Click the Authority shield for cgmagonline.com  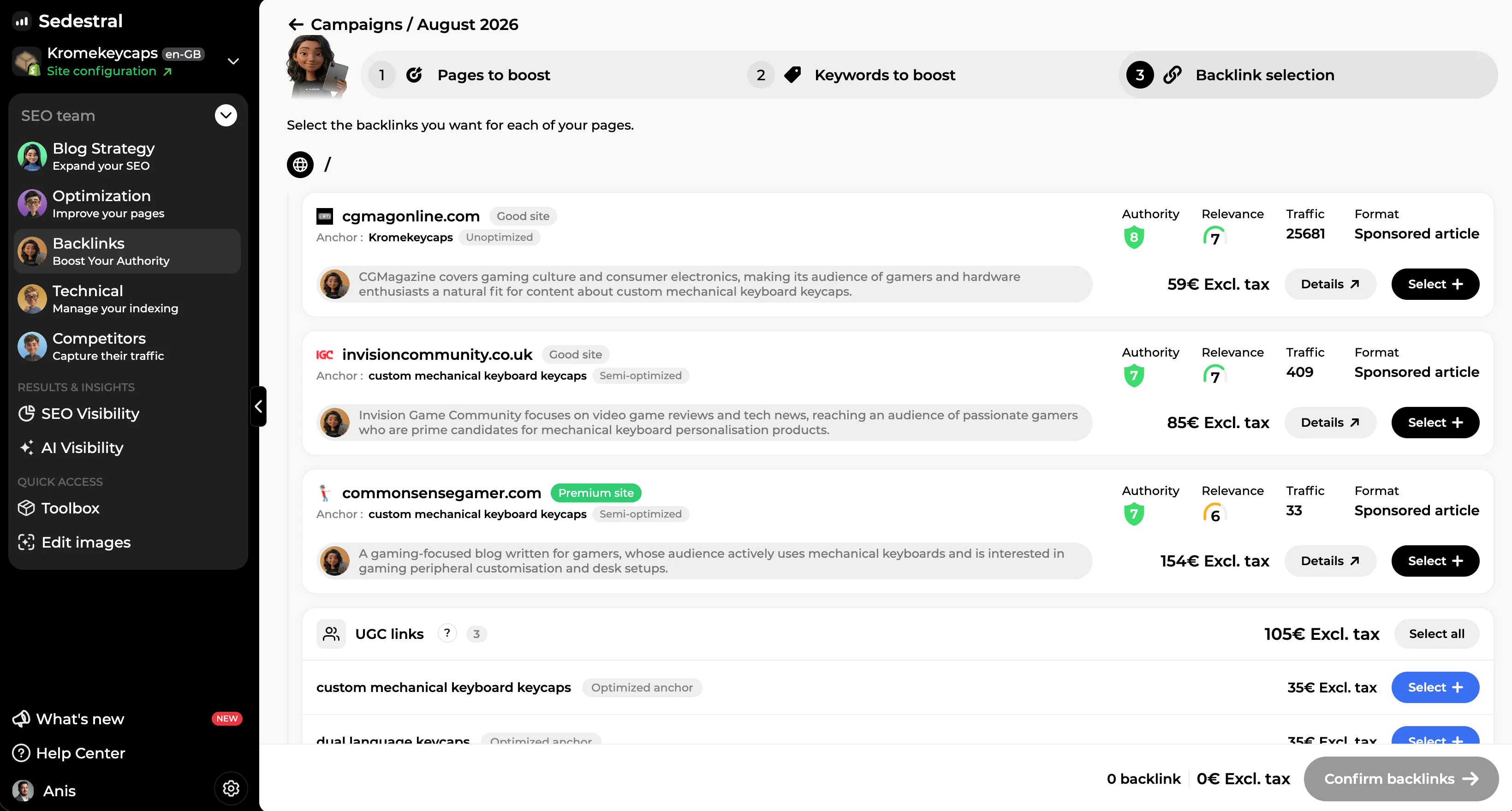pos(1134,237)
